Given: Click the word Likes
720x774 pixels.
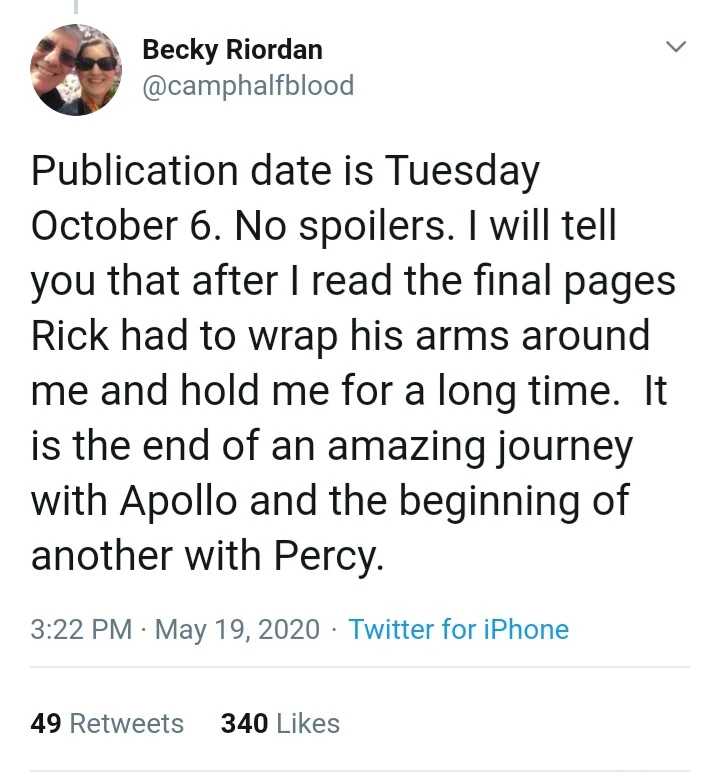Looking at the screenshot, I should click(x=308, y=723).
